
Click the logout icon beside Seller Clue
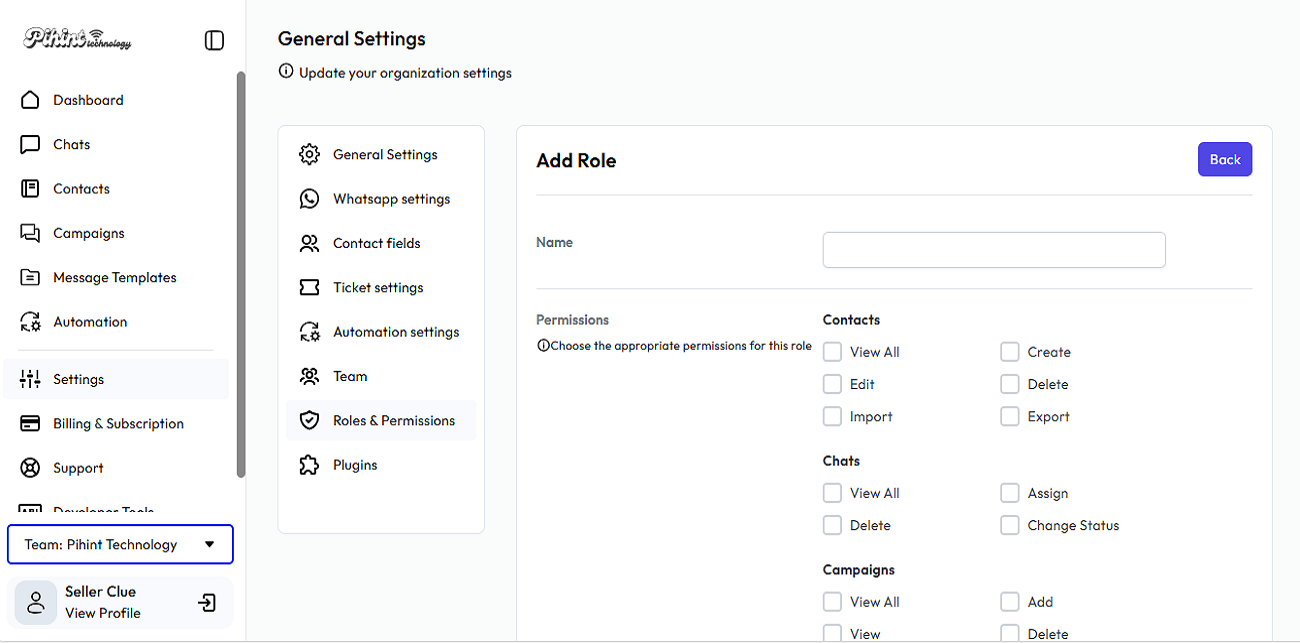click(x=207, y=603)
